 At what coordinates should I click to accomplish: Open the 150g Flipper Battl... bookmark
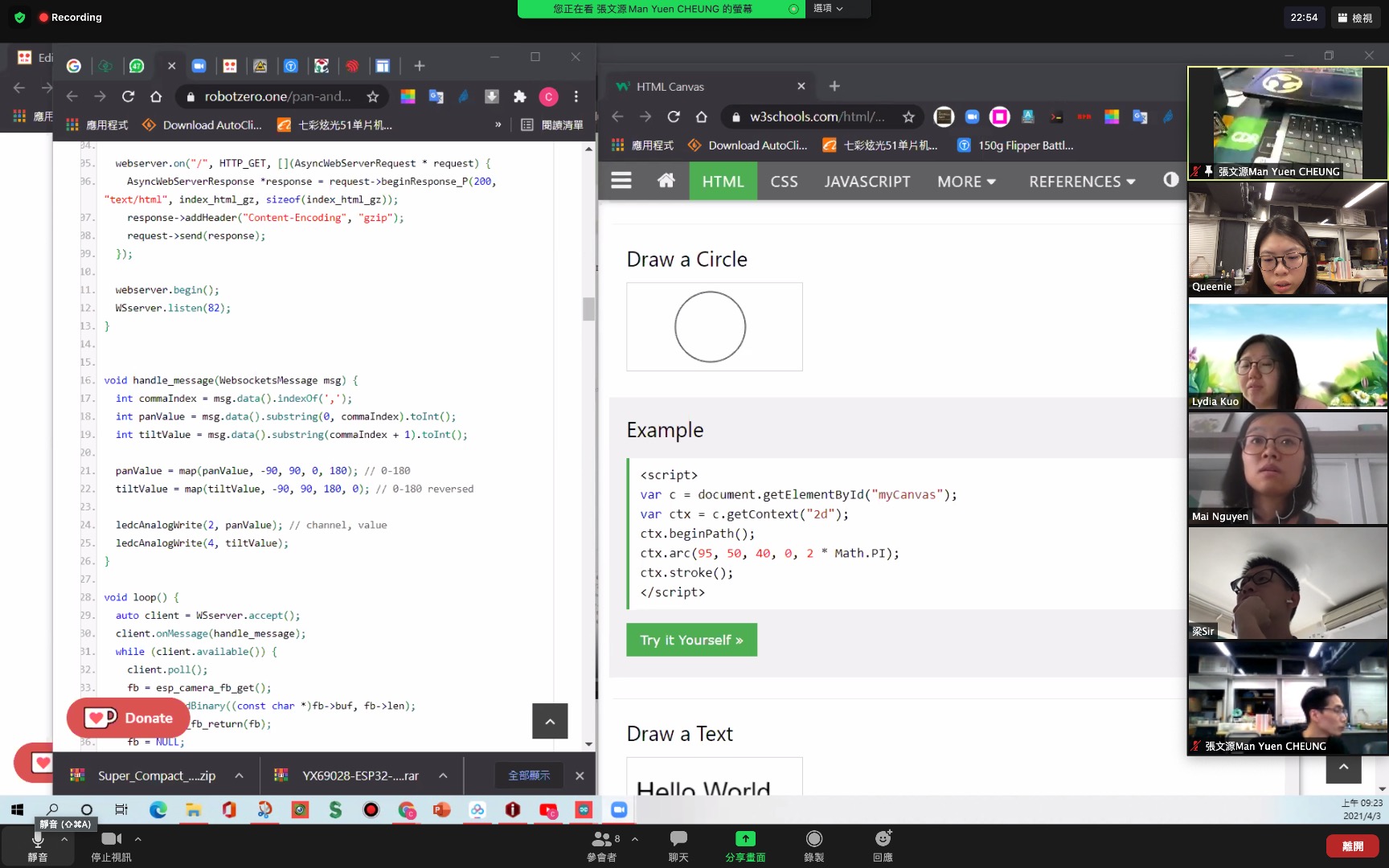(1015, 145)
